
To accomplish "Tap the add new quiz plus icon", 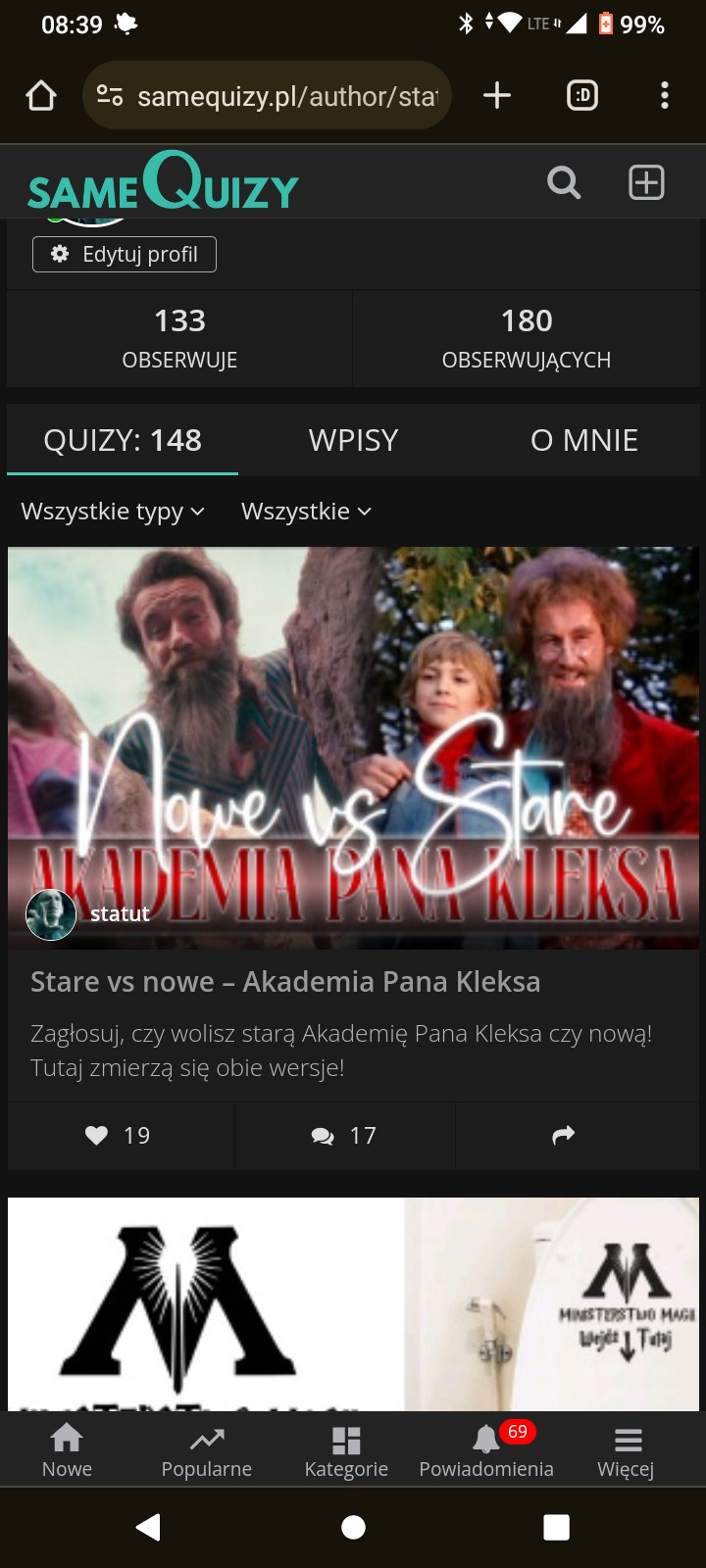I will point(646,182).
